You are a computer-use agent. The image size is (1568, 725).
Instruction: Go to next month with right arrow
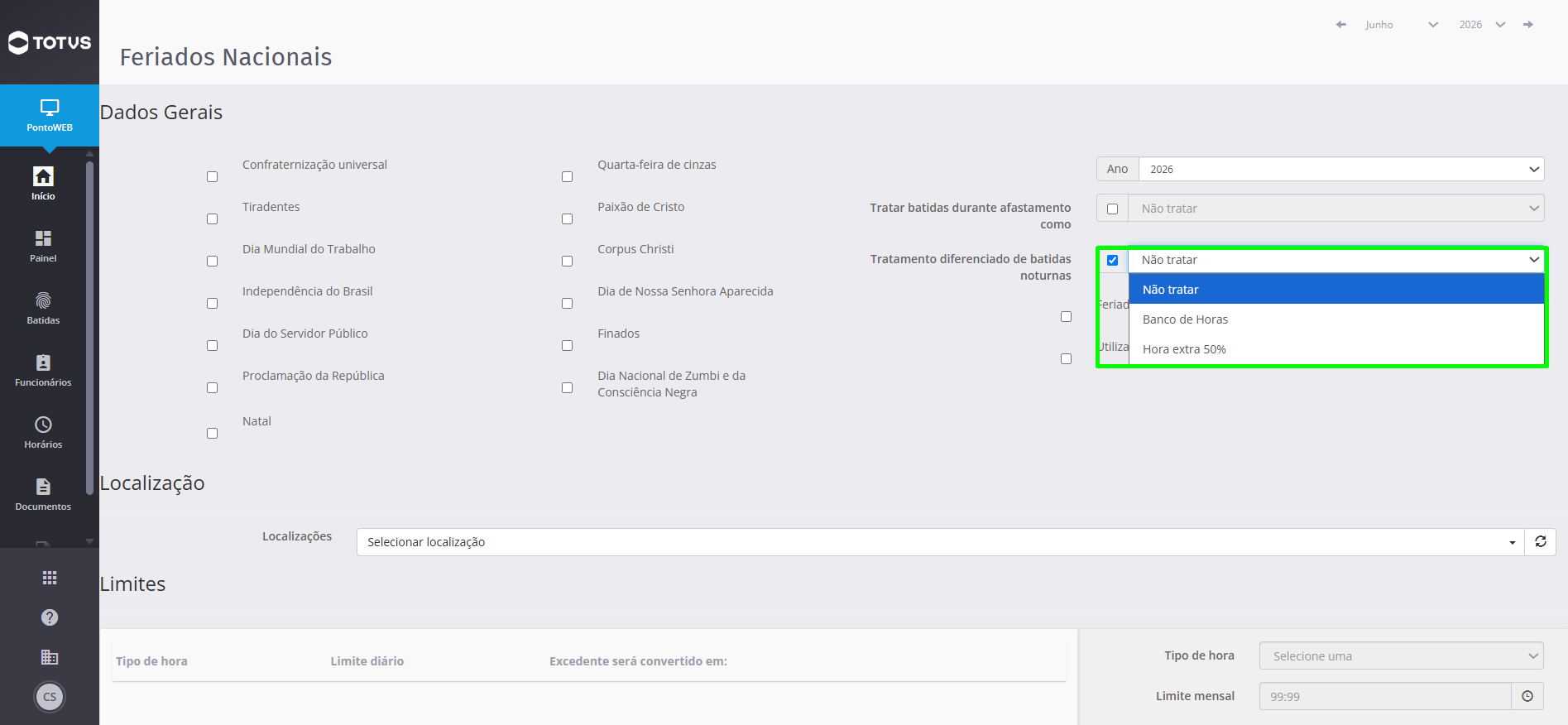[1528, 25]
